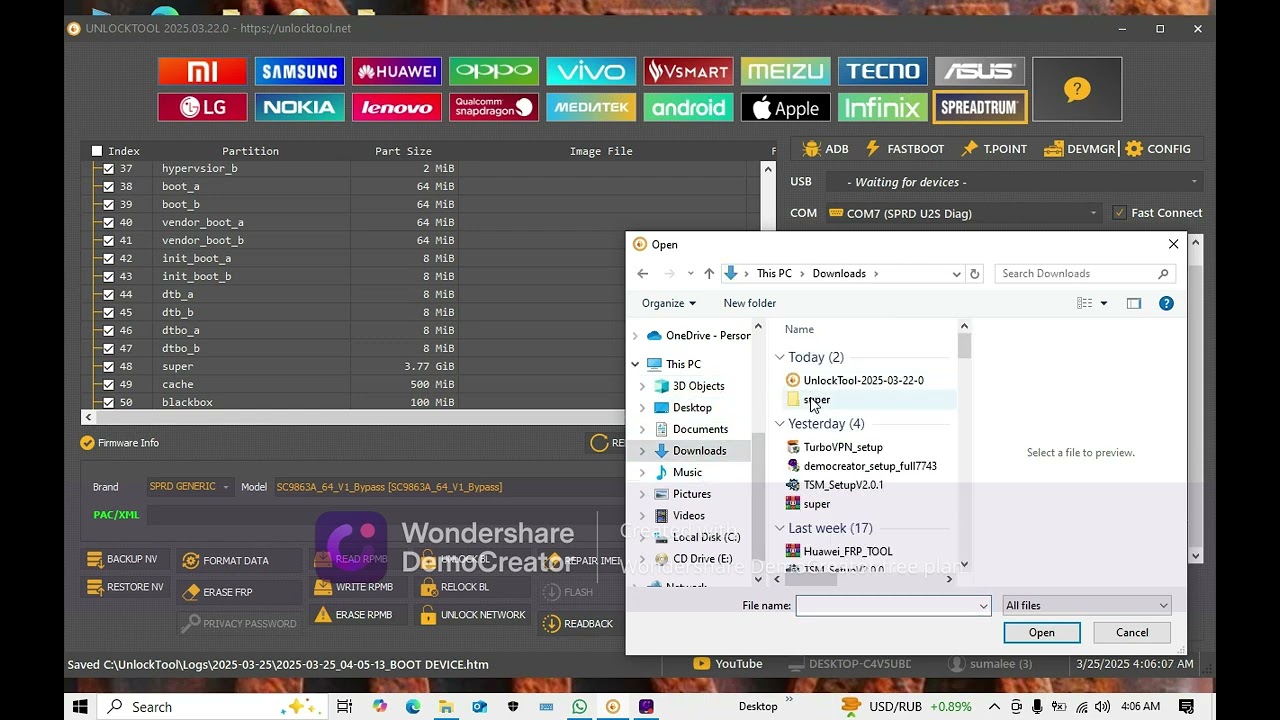Collapse the Last week group
The image size is (1280, 720).
[x=780, y=528]
